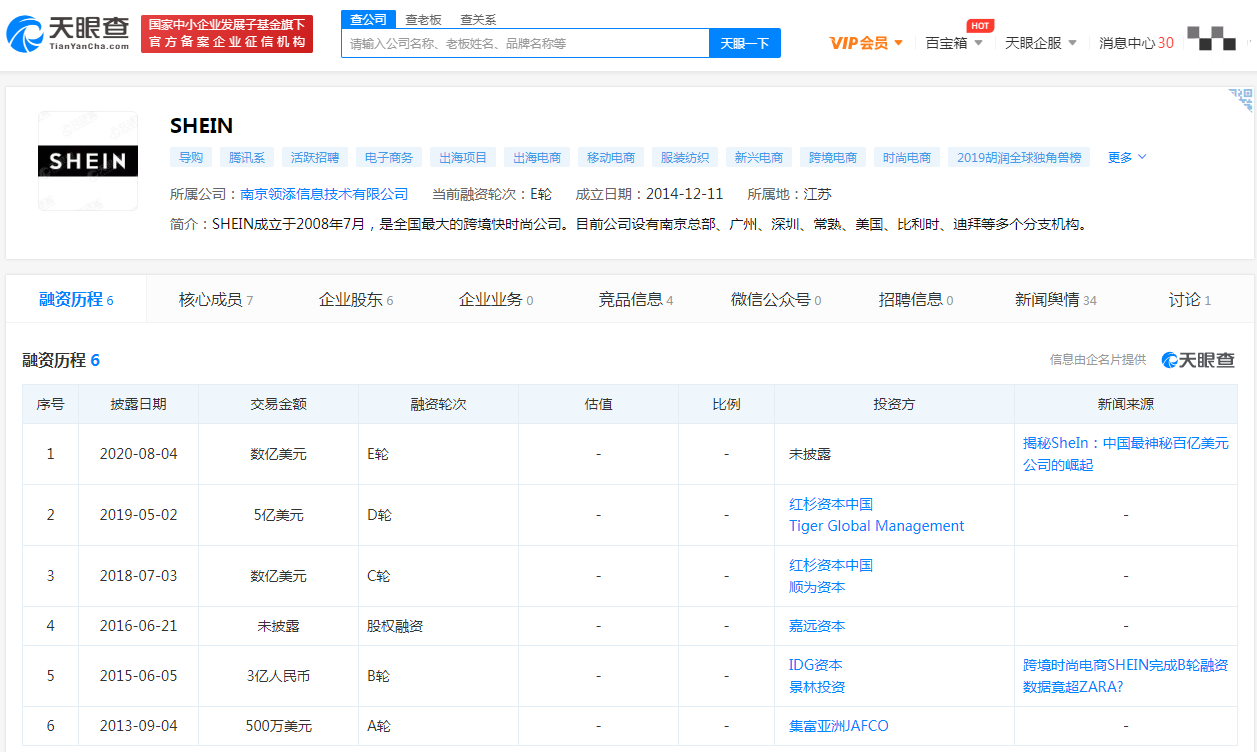The image size is (1257, 752).
Task: Open the VIP会员 dropdown menu
Action: [x=866, y=43]
